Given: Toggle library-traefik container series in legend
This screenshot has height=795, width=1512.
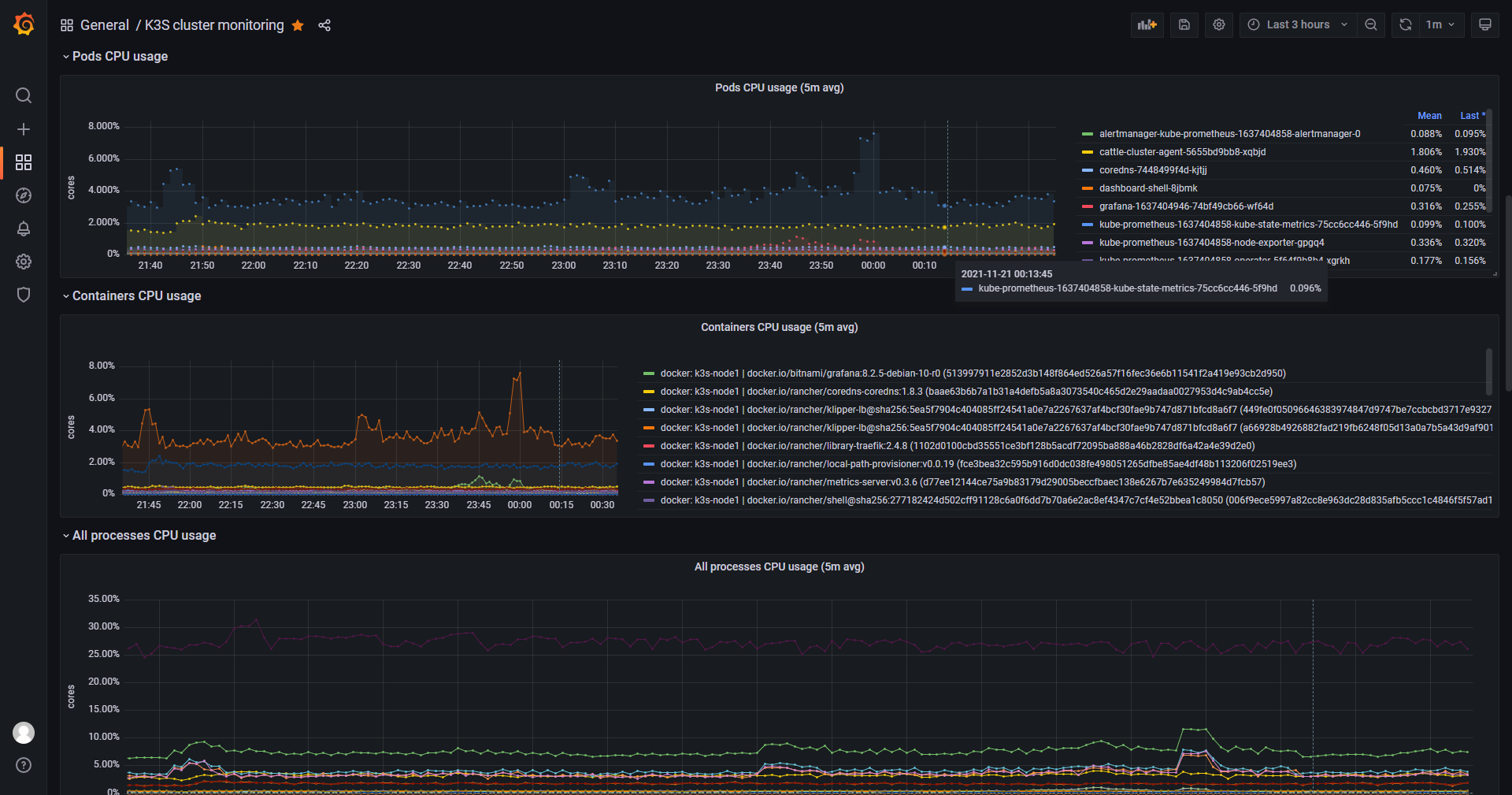Looking at the screenshot, I should coord(958,446).
